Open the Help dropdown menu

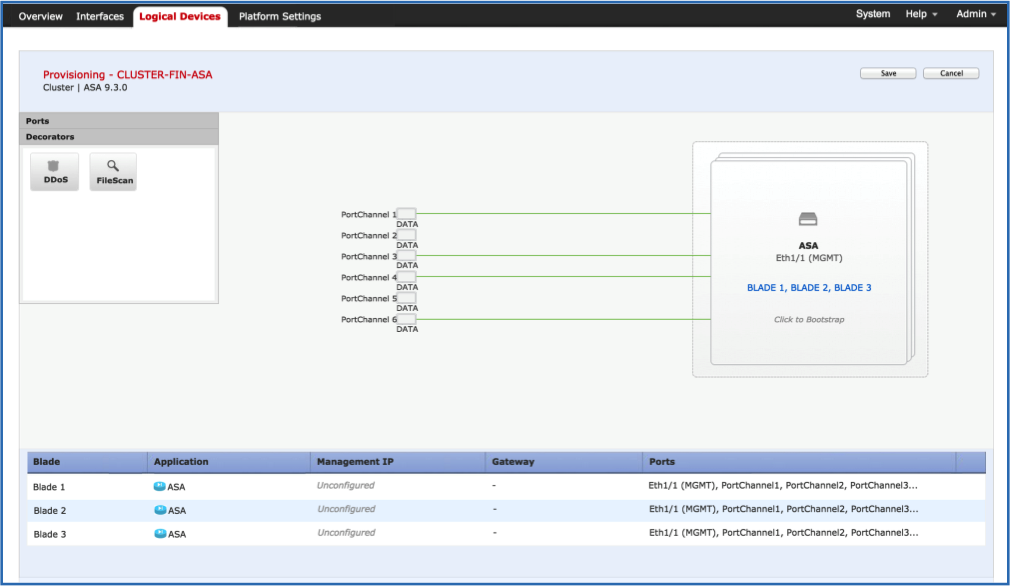pyautogui.click(x=921, y=15)
